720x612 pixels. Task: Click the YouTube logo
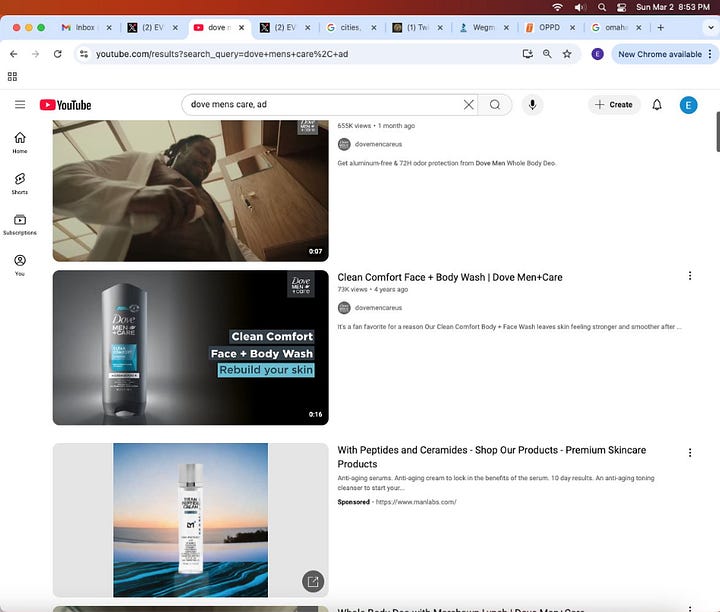pyautogui.click(x=65, y=105)
